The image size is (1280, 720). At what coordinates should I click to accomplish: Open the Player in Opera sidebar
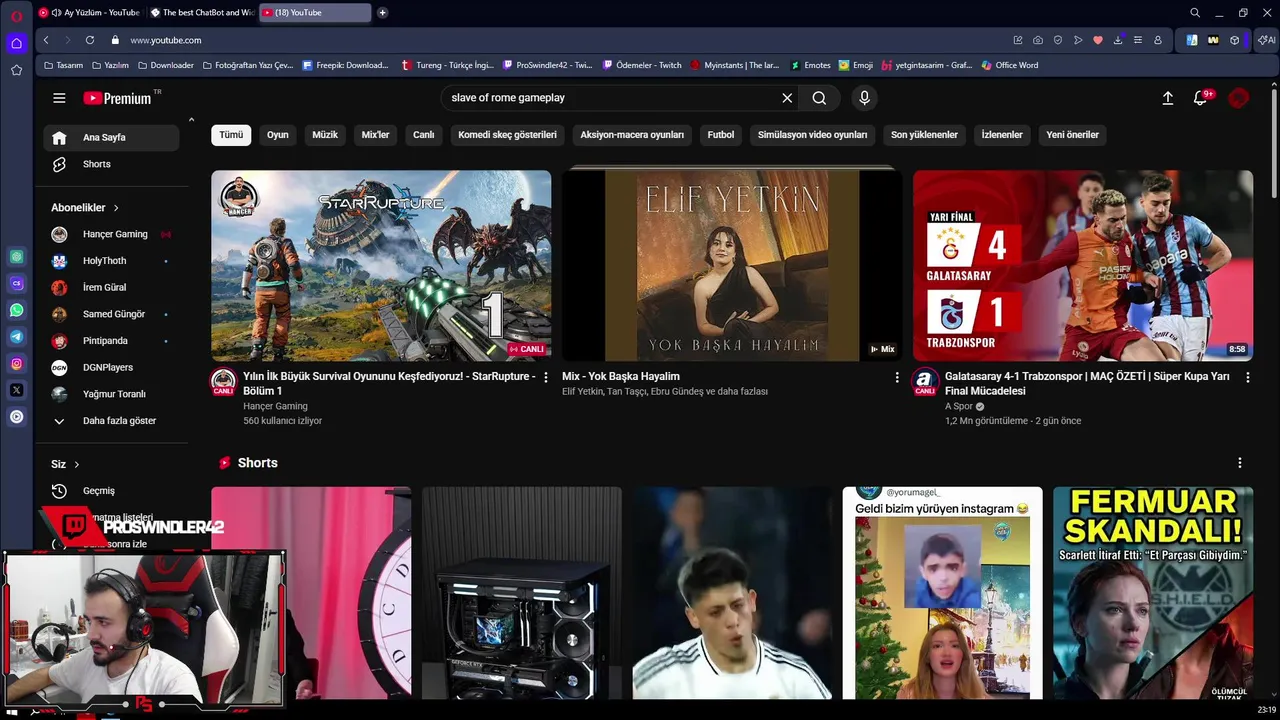tap(16, 417)
